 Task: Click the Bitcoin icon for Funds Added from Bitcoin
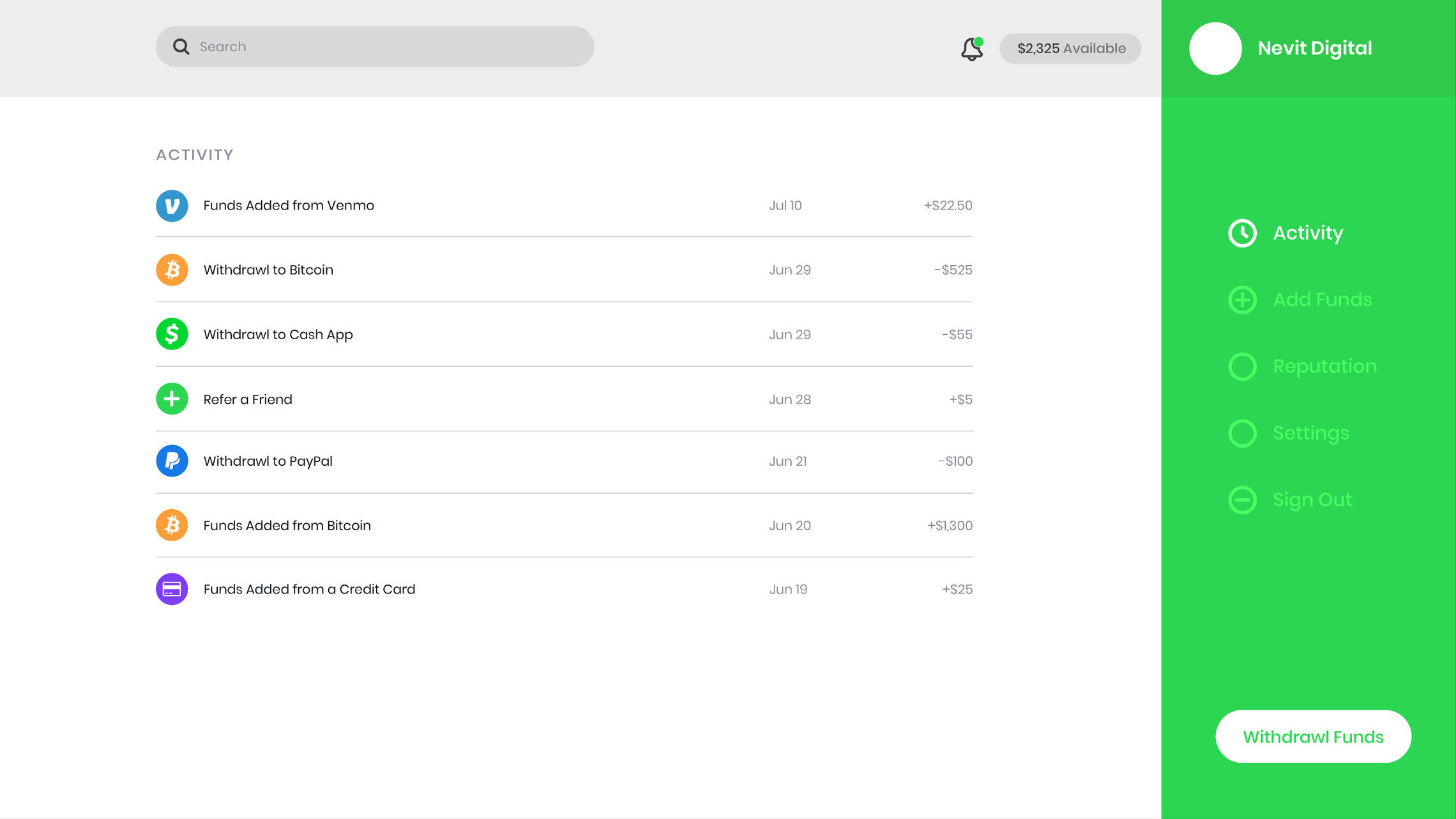click(x=172, y=525)
